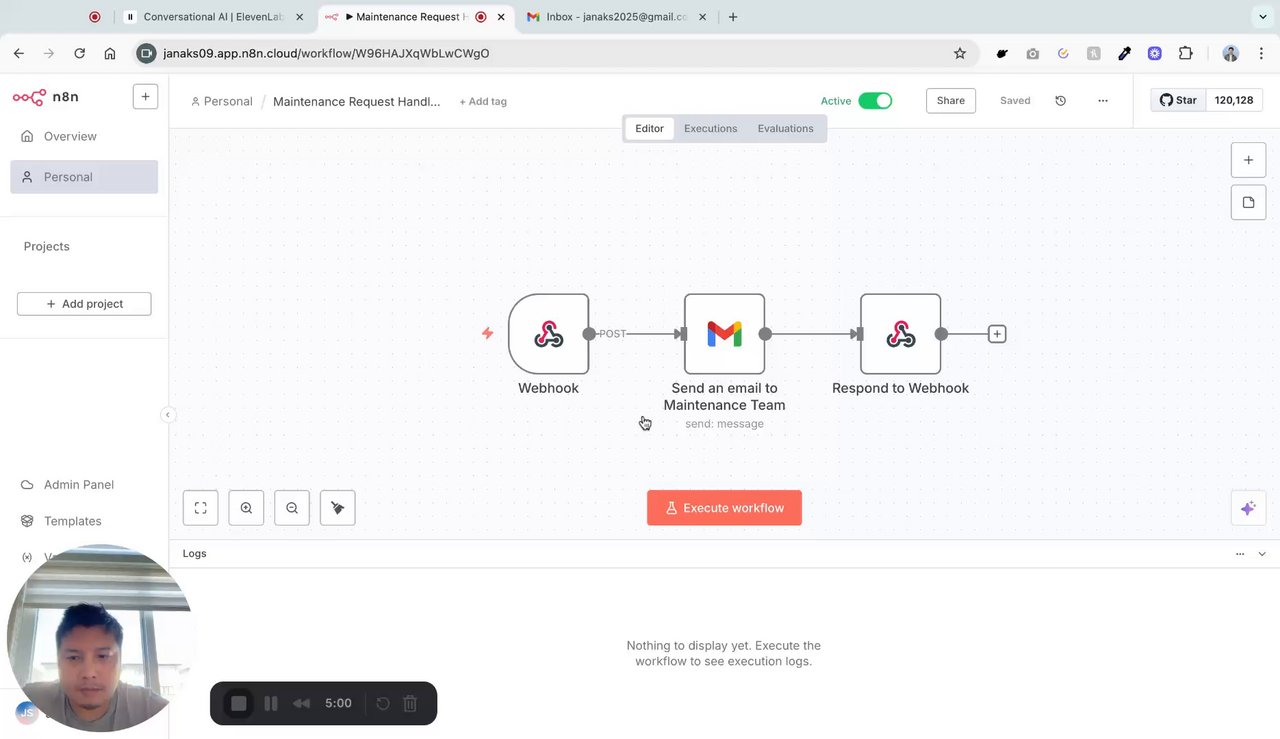This screenshot has width=1280, height=739.
Task: Bookmark this page with the star icon
Action: (x=960, y=53)
